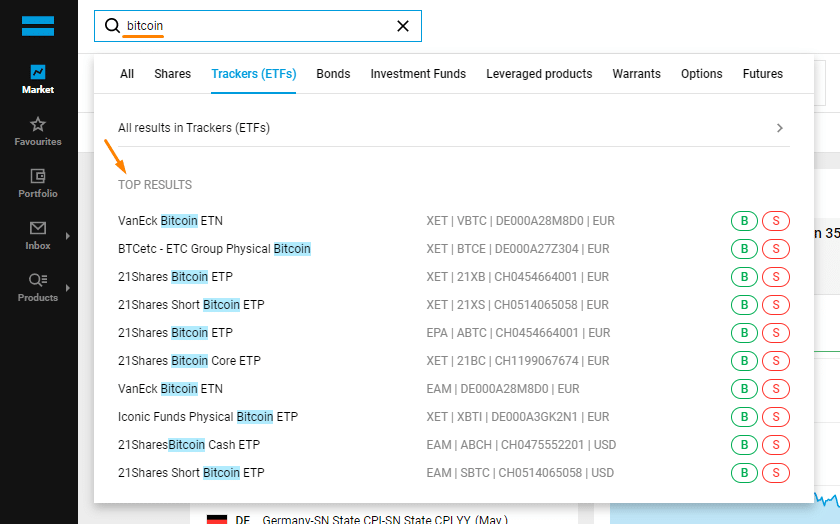Image resolution: width=840 pixels, height=524 pixels.
Task: Open 21Shares Bitcoin ETP EPA ABTC result
Action: tap(175, 333)
